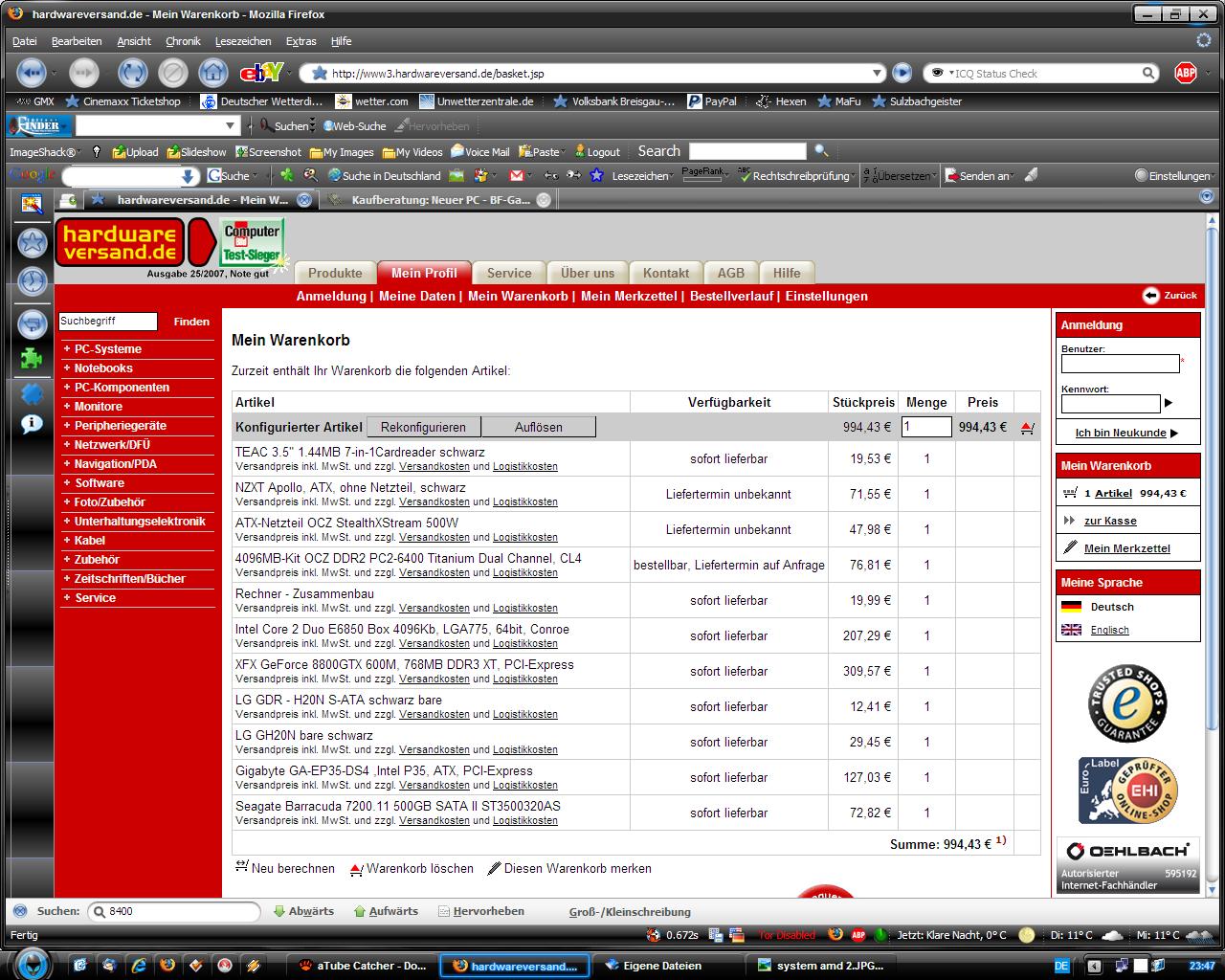1225x980 pixels.
Task: Click the login arrow next to Kennwort field
Action: (x=1169, y=403)
